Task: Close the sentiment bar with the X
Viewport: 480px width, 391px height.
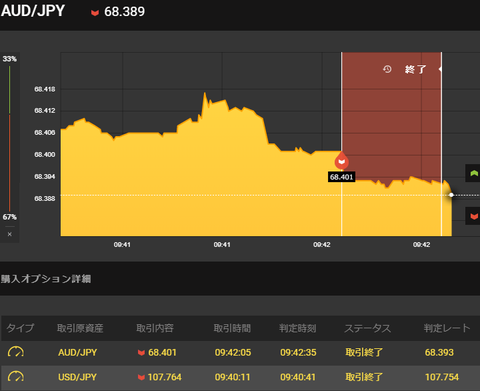Action: coord(10,234)
